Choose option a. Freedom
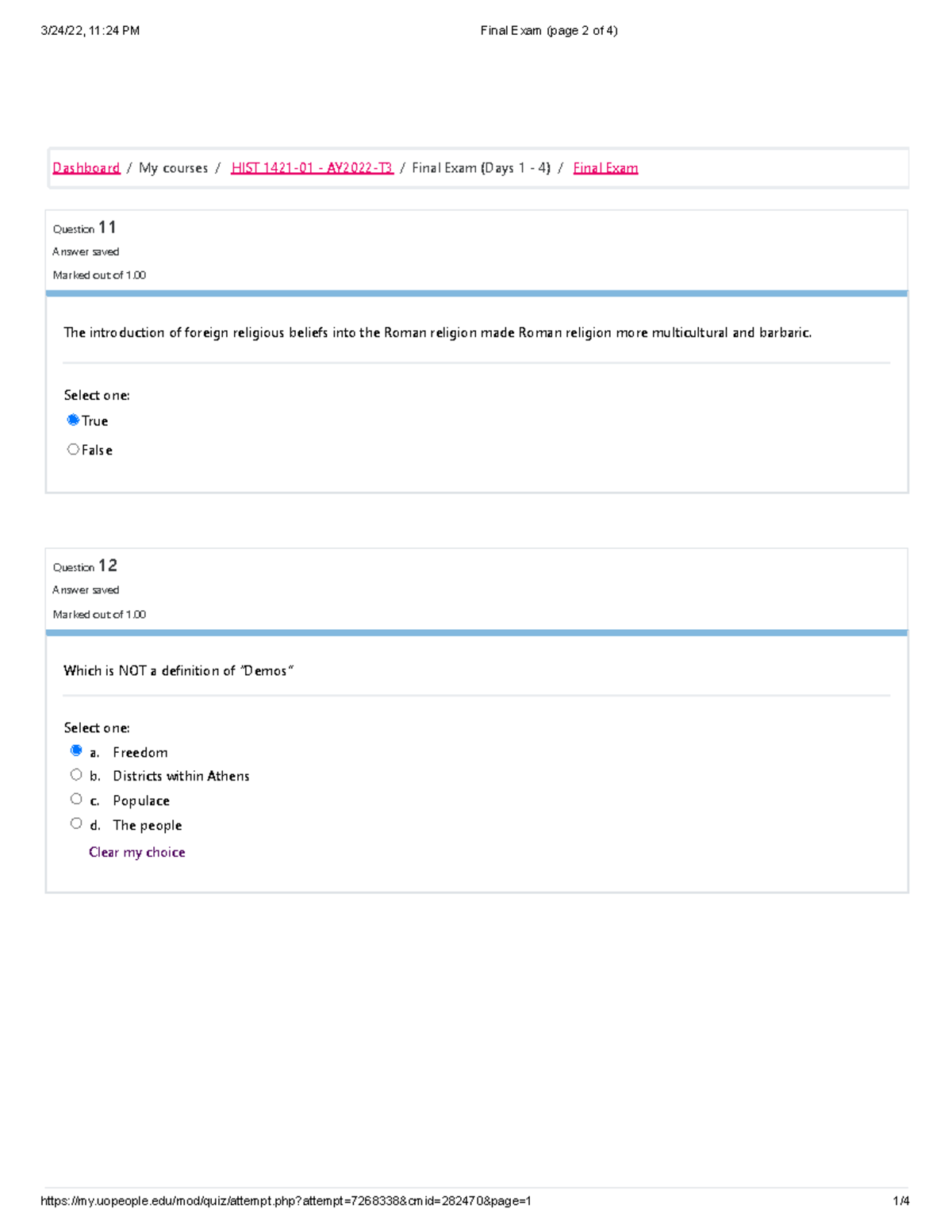Screen dimensions: 952x1232 pyautogui.click(x=76, y=750)
